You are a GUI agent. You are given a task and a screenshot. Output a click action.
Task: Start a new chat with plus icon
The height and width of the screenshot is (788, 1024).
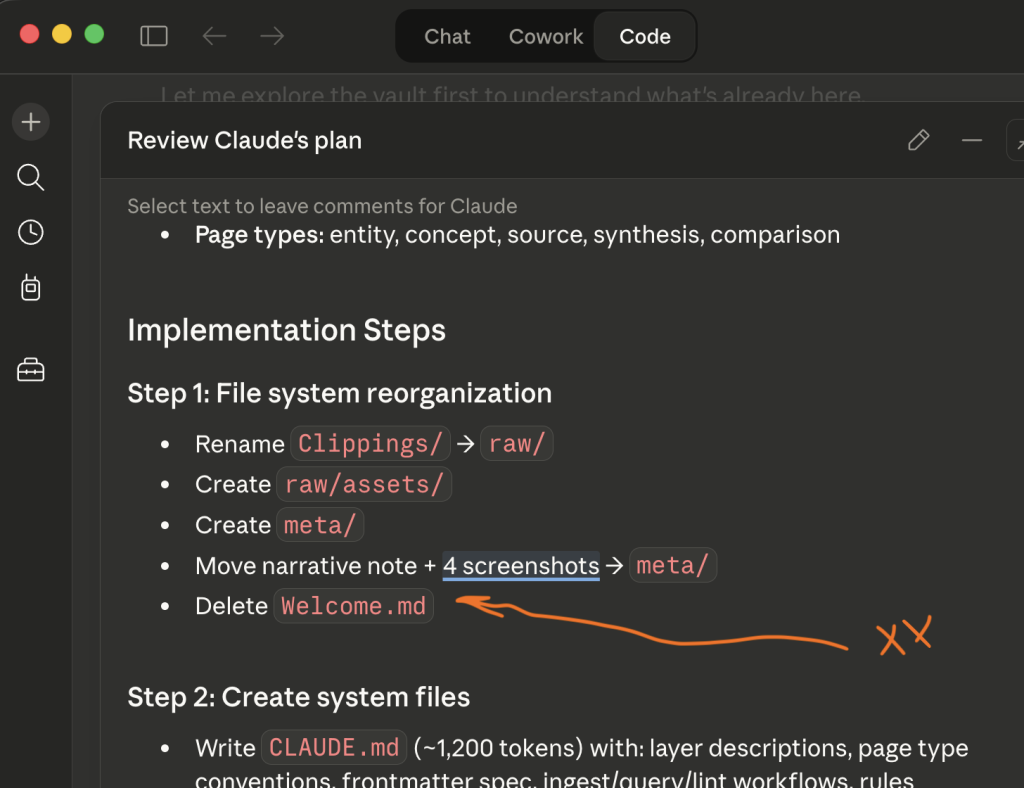(31, 122)
